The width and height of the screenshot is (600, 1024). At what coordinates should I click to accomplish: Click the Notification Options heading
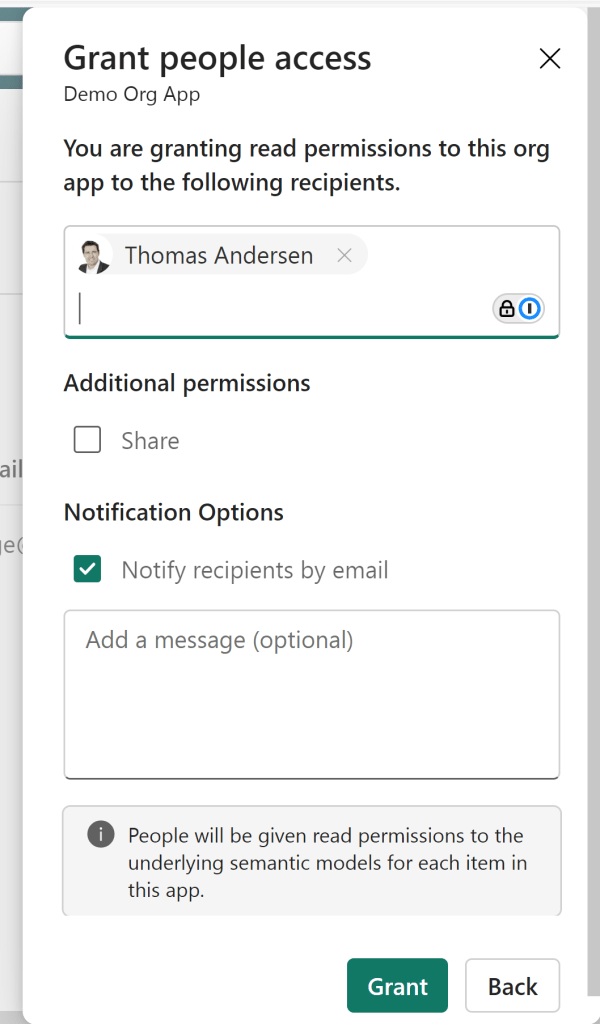pyautogui.click(x=174, y=512)
